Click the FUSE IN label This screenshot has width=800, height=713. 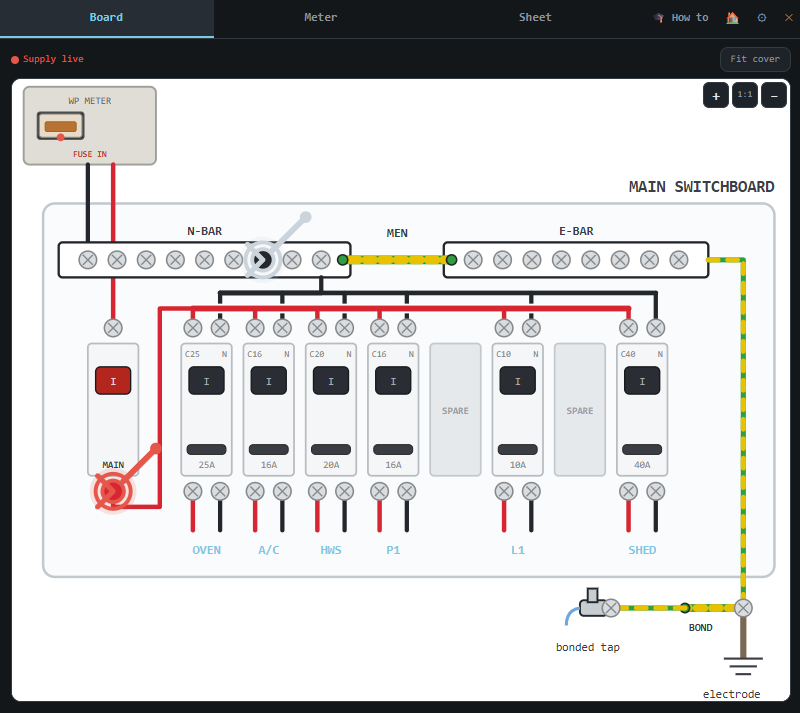click(x=90, y=154)
